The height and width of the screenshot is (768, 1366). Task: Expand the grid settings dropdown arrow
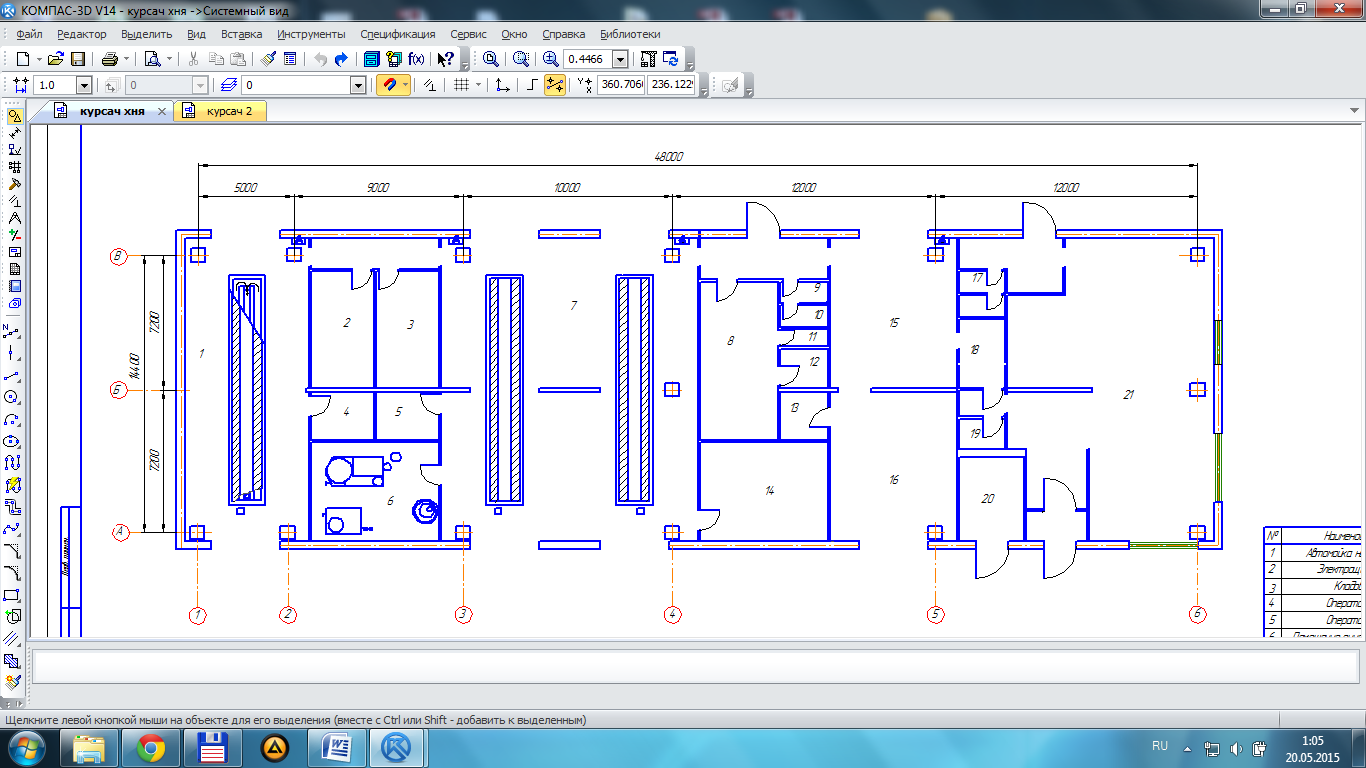pos(478,86)
